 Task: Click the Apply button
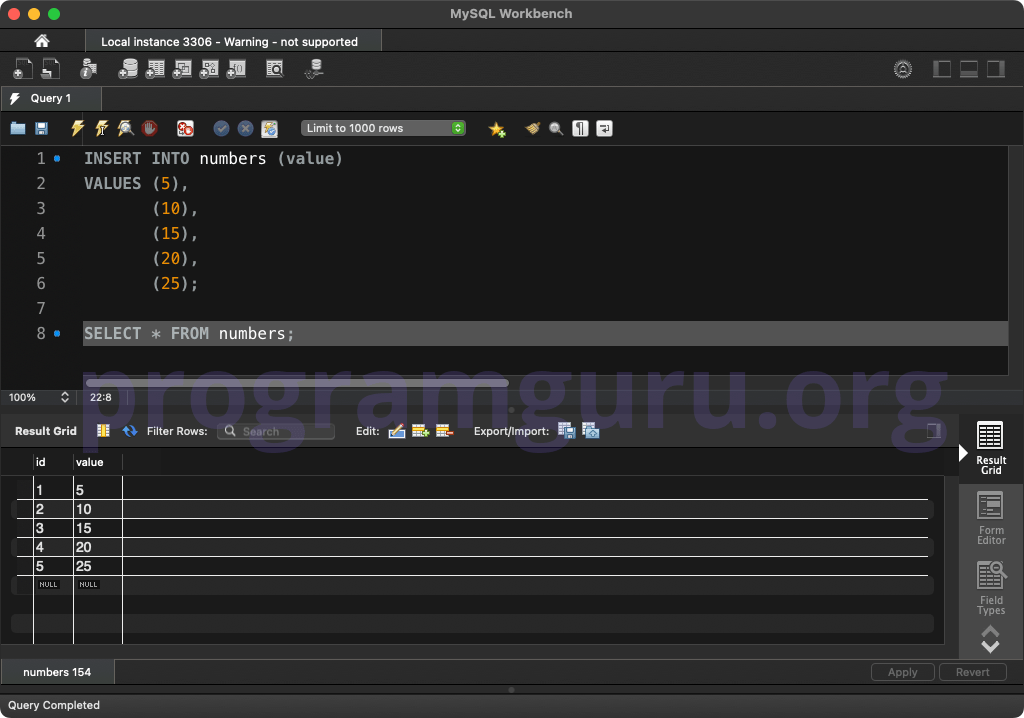[x=902, y=671]
